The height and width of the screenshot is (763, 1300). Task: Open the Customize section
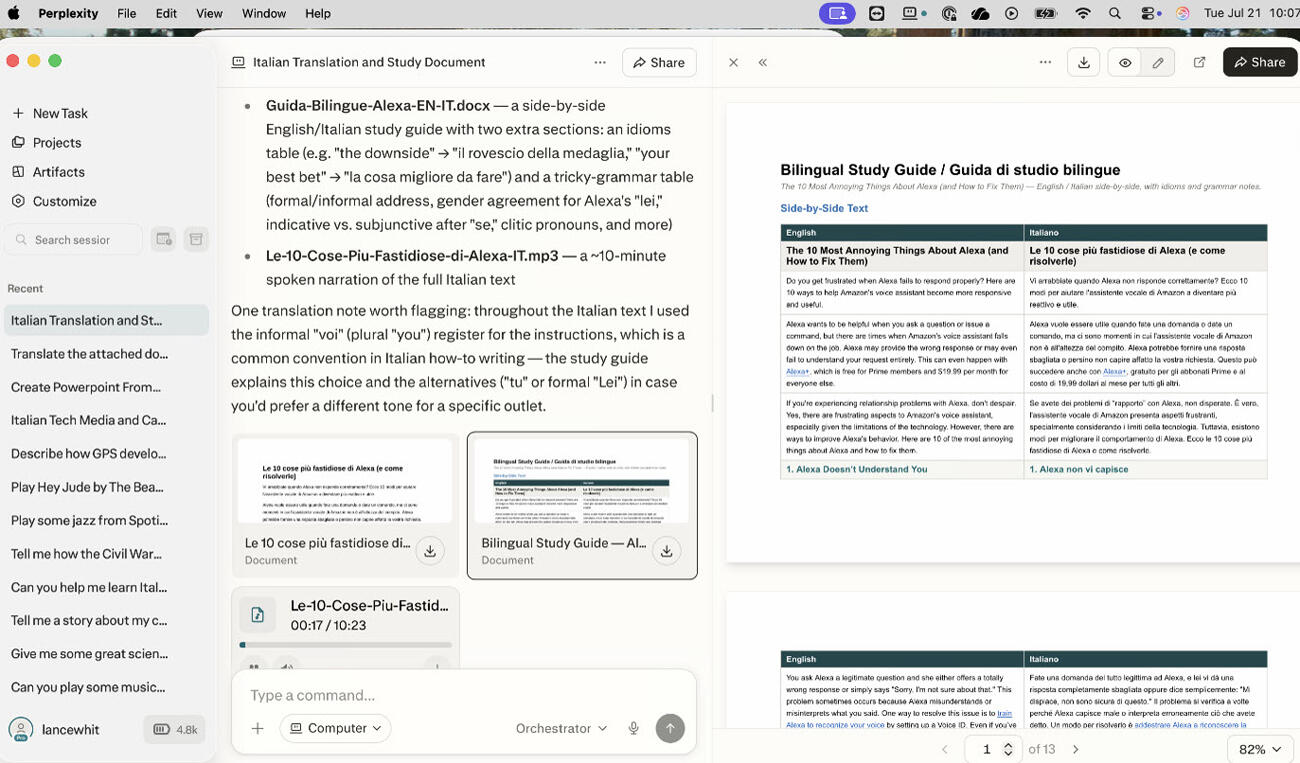pyautogui.click(x=54, y=201)
